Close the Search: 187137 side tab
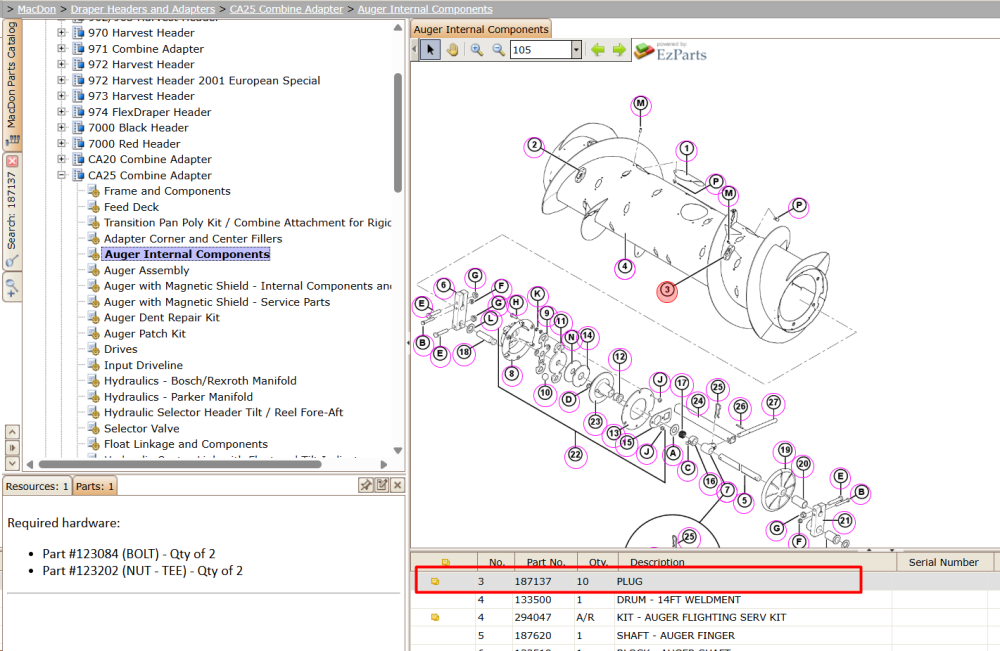The height and width of the screenshot is (651, 1000). (x=12, y=161)
